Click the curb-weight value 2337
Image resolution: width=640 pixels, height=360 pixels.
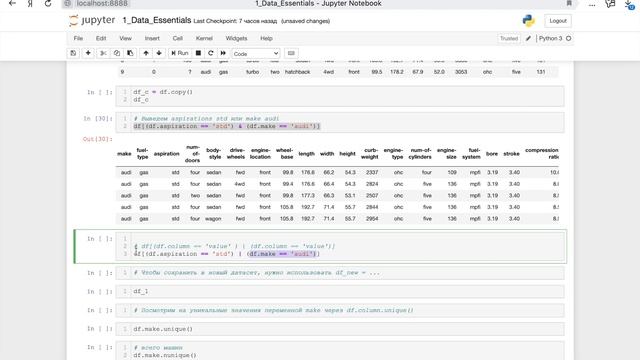point(372,173)
